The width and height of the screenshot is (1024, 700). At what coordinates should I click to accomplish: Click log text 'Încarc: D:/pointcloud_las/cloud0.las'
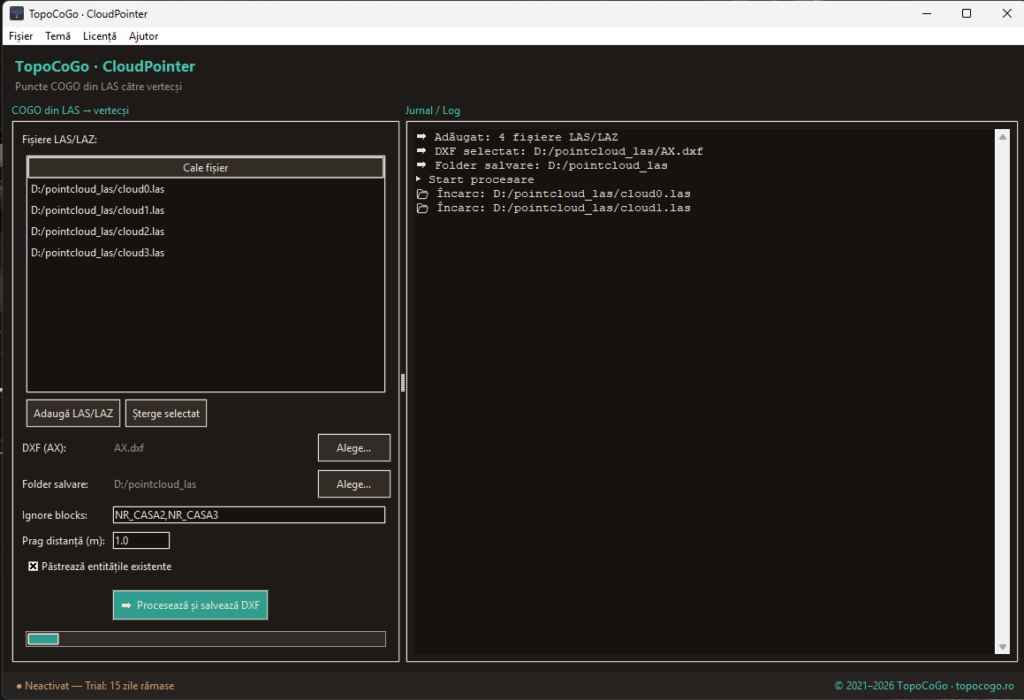point(564,194)
